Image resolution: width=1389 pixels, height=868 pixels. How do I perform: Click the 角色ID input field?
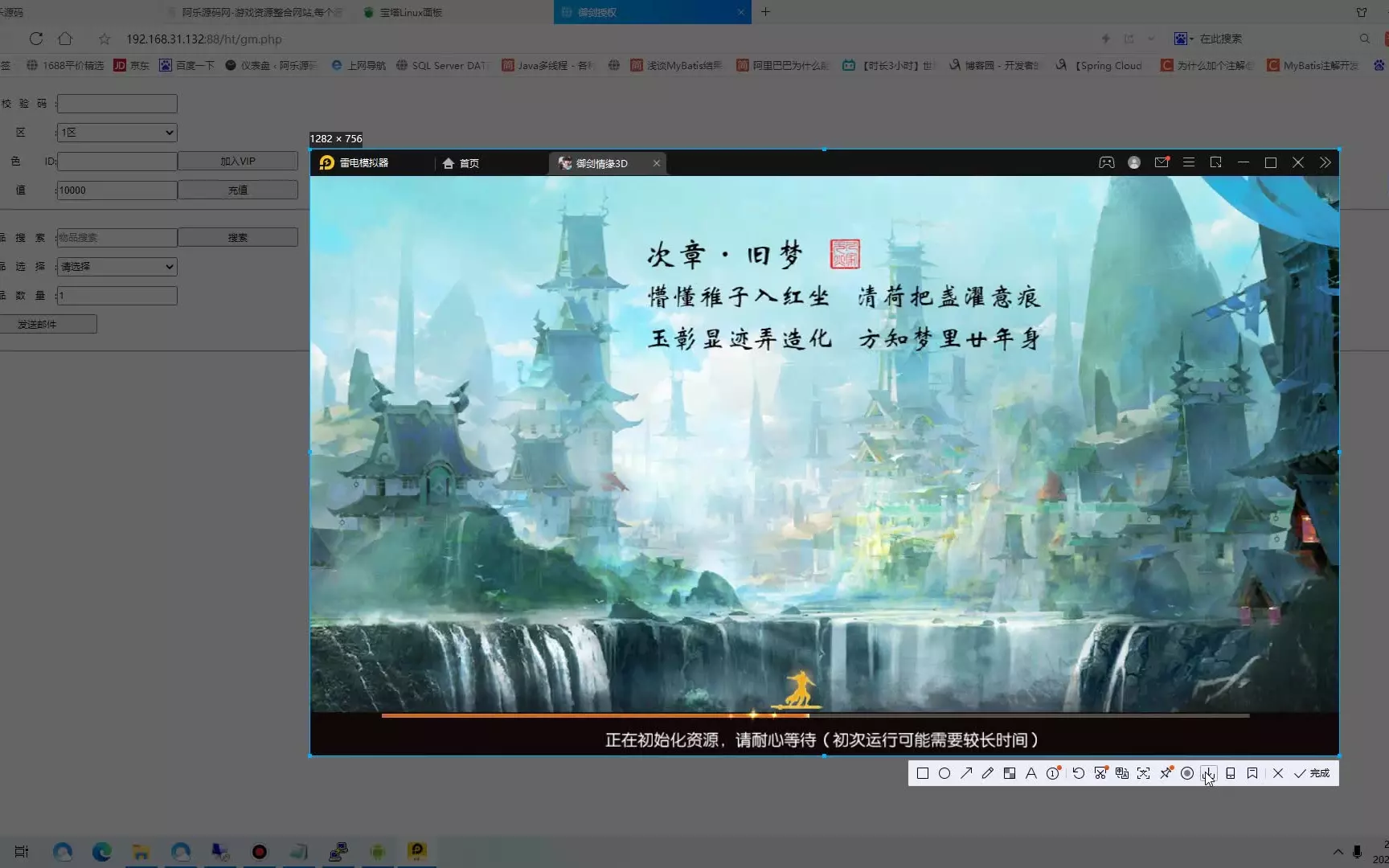117,162
